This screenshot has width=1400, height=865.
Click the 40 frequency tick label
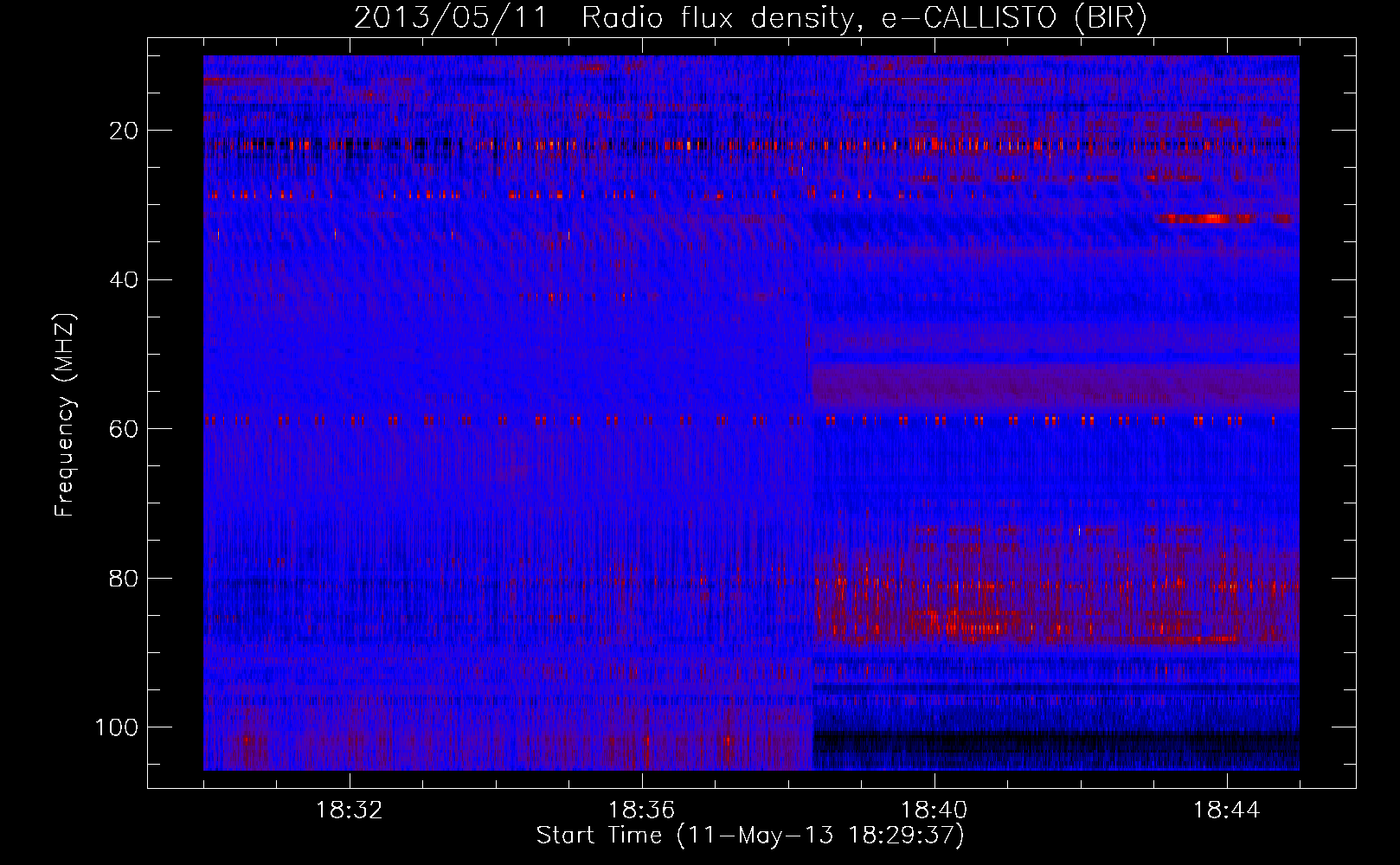tap(122, 279)
